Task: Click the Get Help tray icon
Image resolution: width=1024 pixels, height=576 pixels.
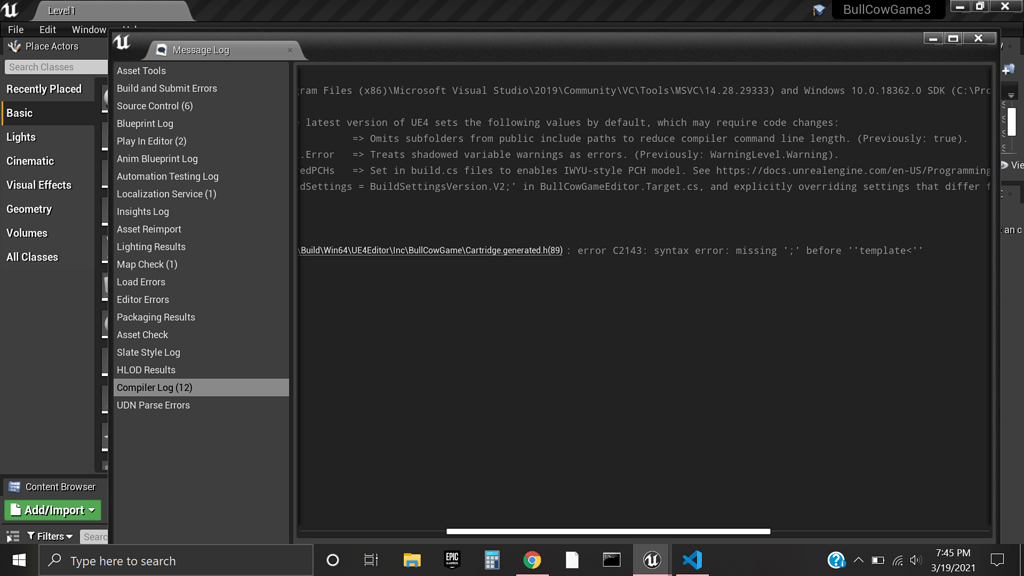Action: click(x=836, y=560)
